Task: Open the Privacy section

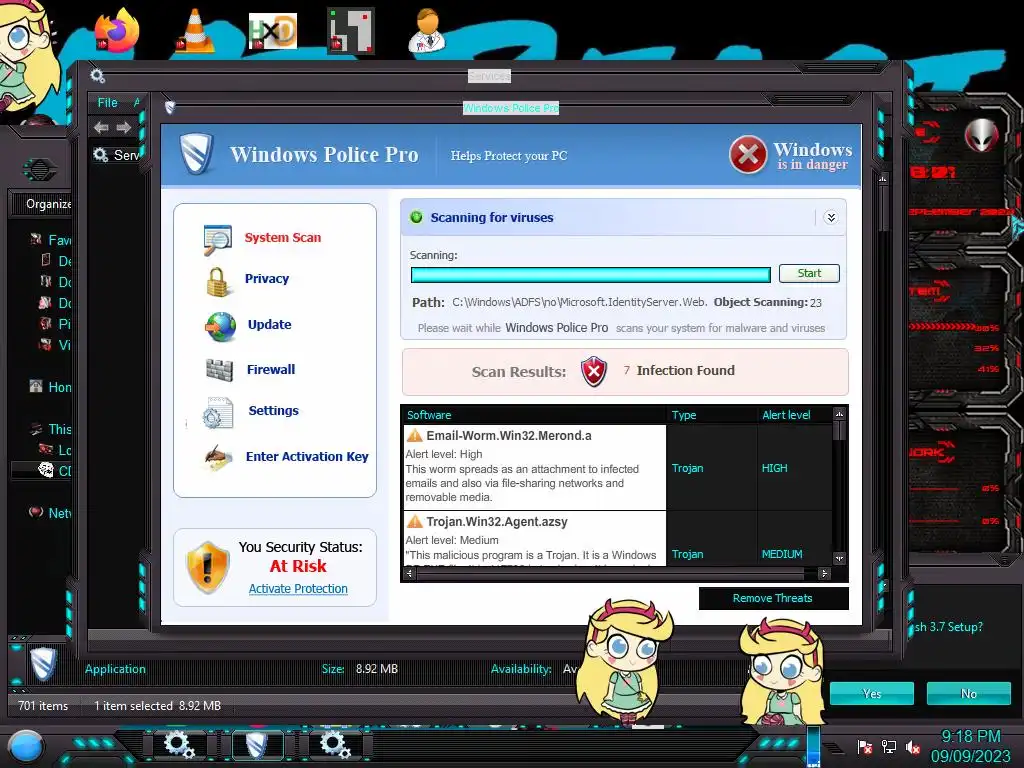Action: [266, 279]
